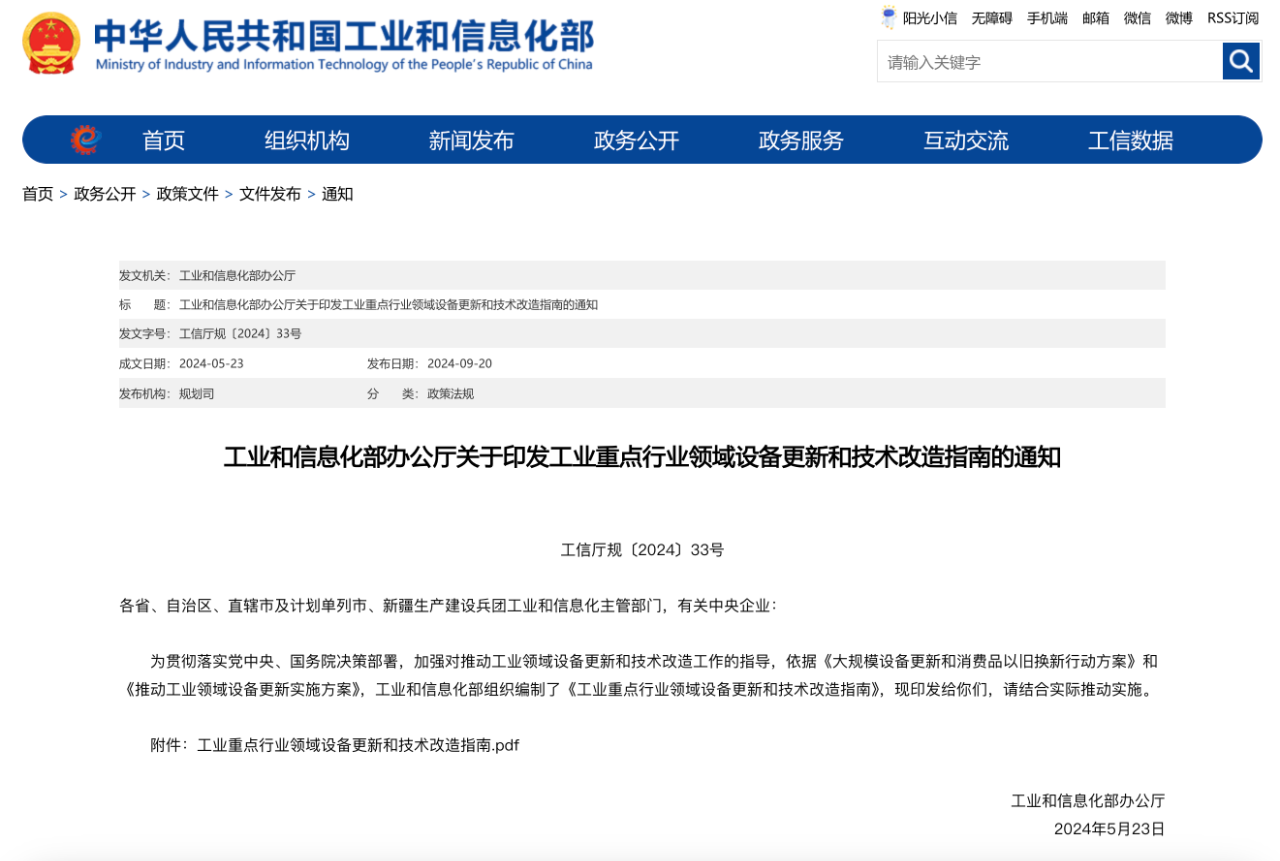Open the 组织机构 navigation menu

[x=307, y=141]
